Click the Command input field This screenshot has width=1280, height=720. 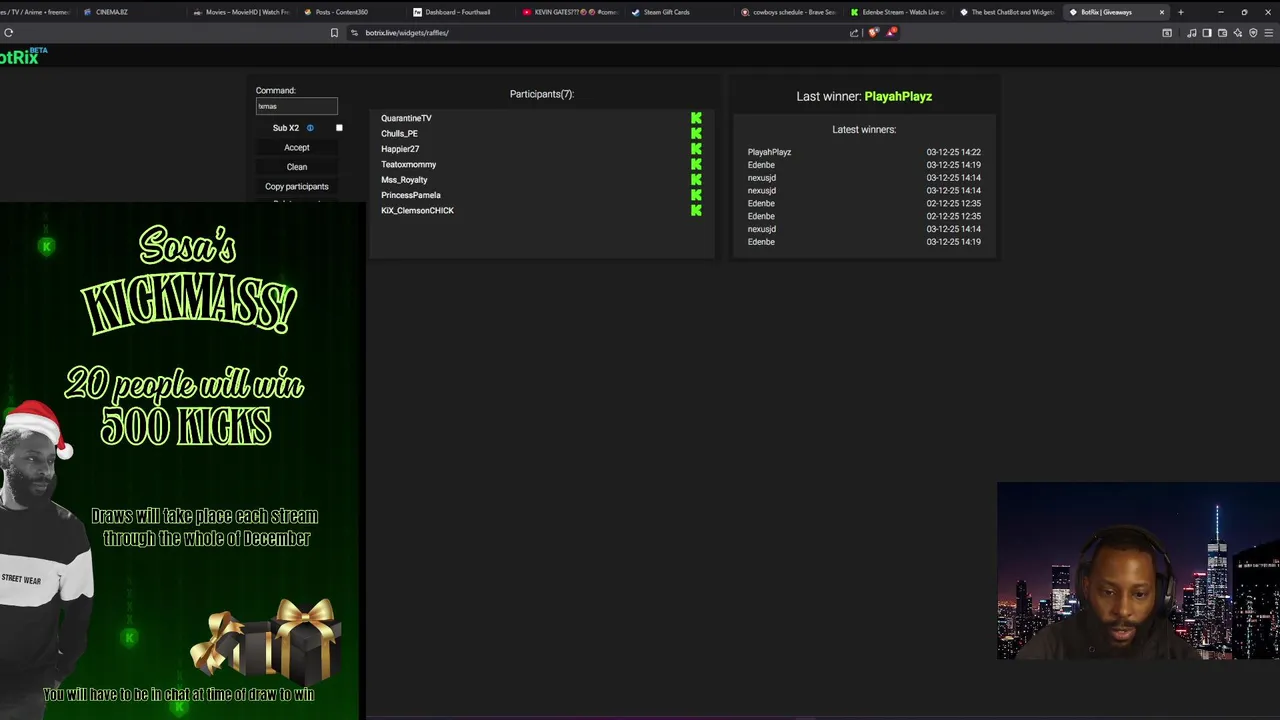coord(297,106)
